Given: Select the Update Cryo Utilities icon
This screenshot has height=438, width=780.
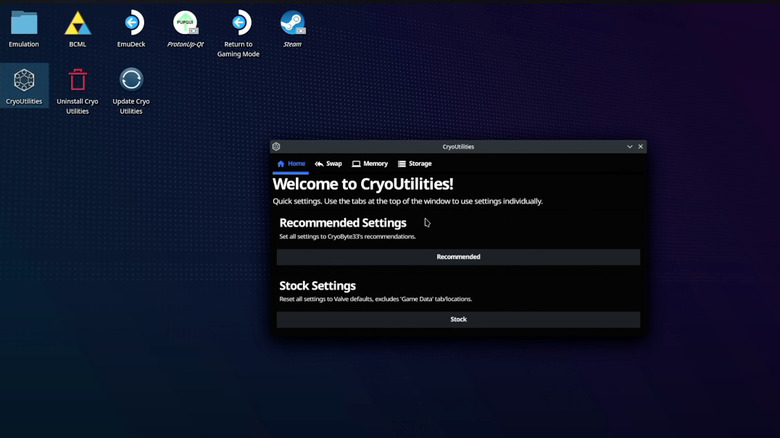Looking at the screenshot, I should [131, 91].
